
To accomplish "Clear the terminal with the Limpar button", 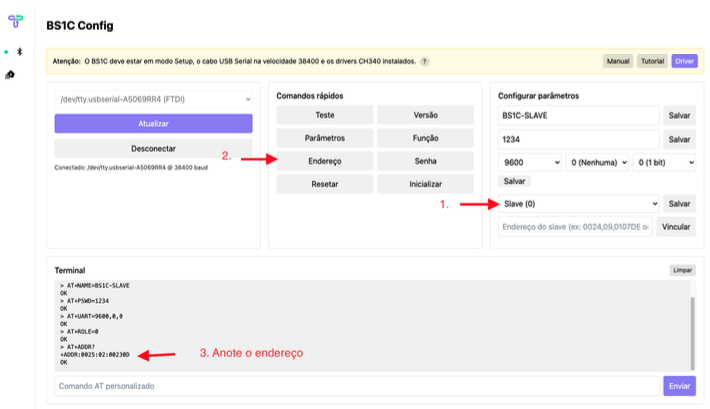I will point(682,270).
